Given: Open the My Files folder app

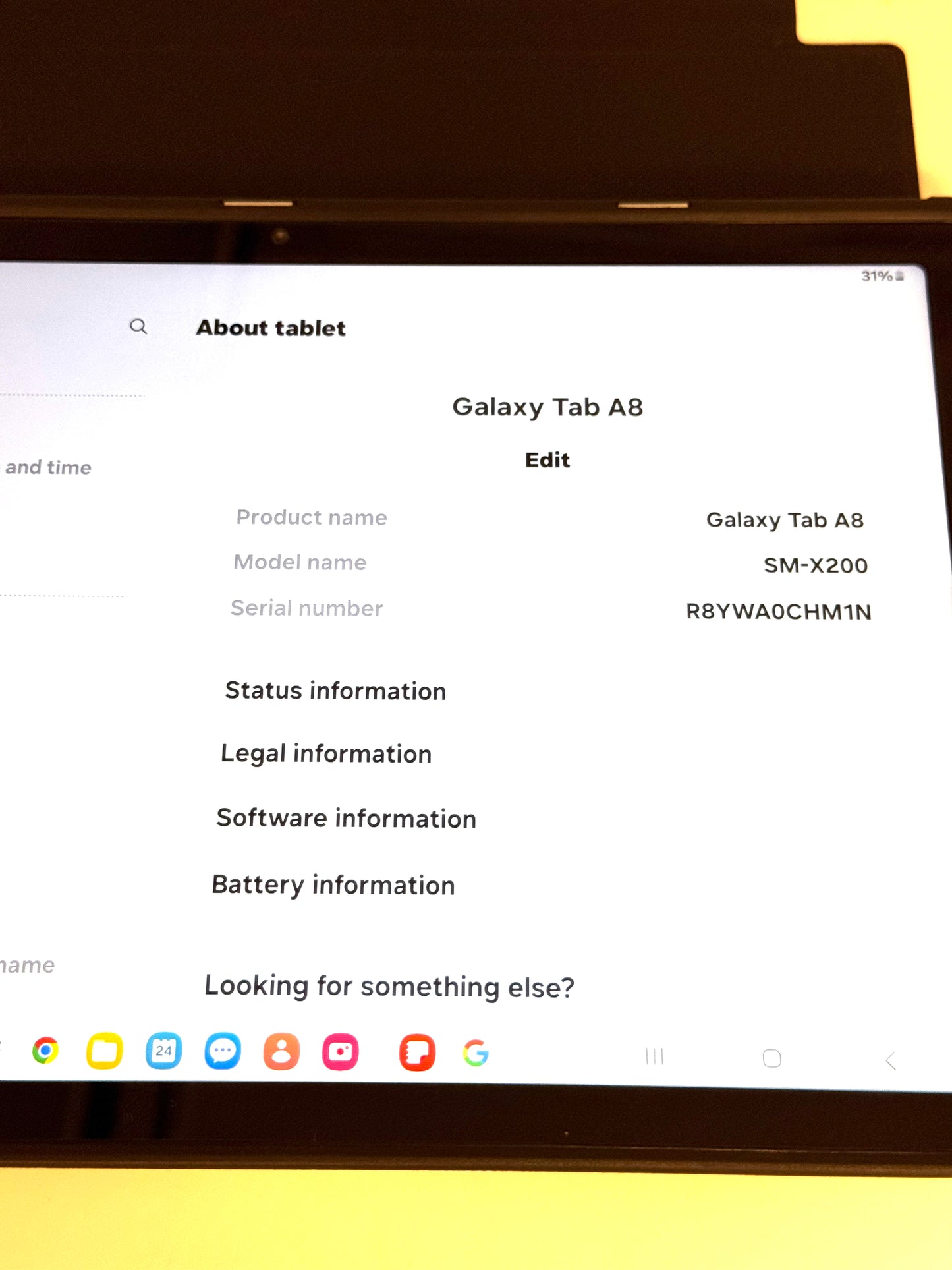Looking at the screenshot, I should [x=105, y=1051].
